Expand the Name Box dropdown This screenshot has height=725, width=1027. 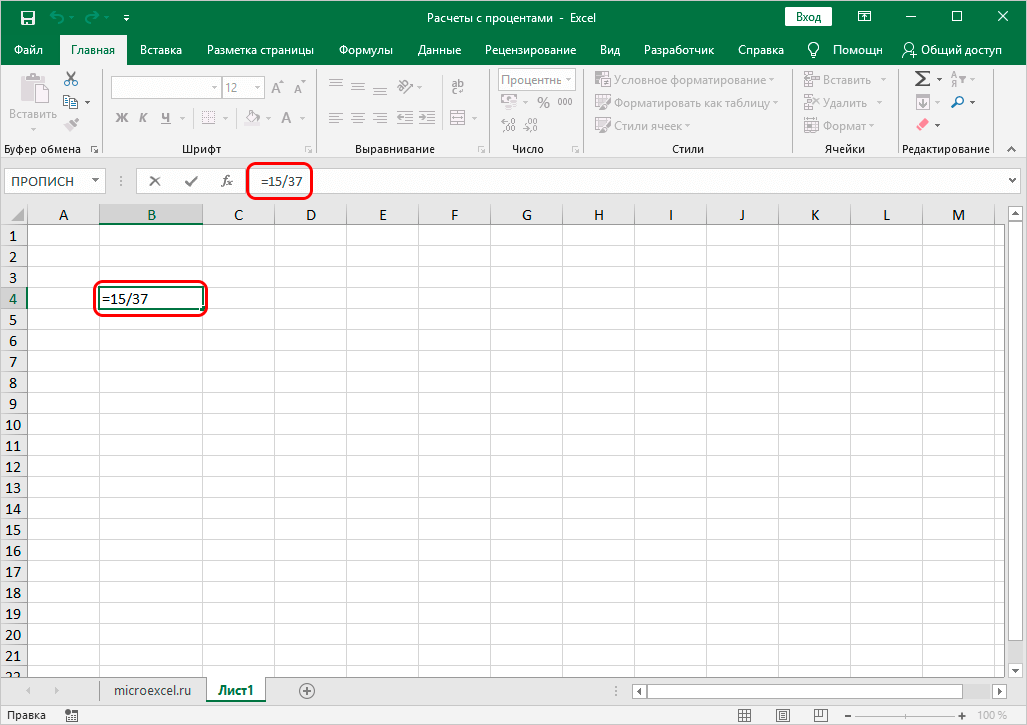tap(96, 181)
